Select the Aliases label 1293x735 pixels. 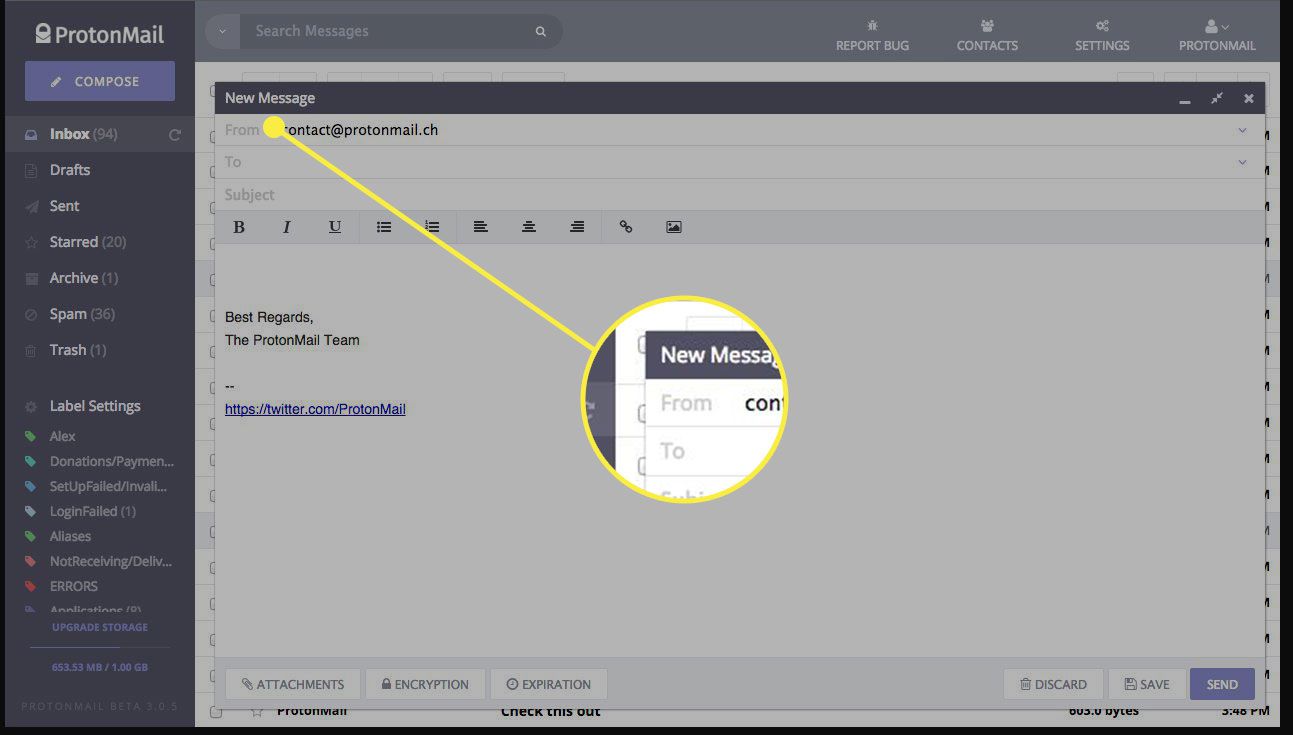(70, 536)
